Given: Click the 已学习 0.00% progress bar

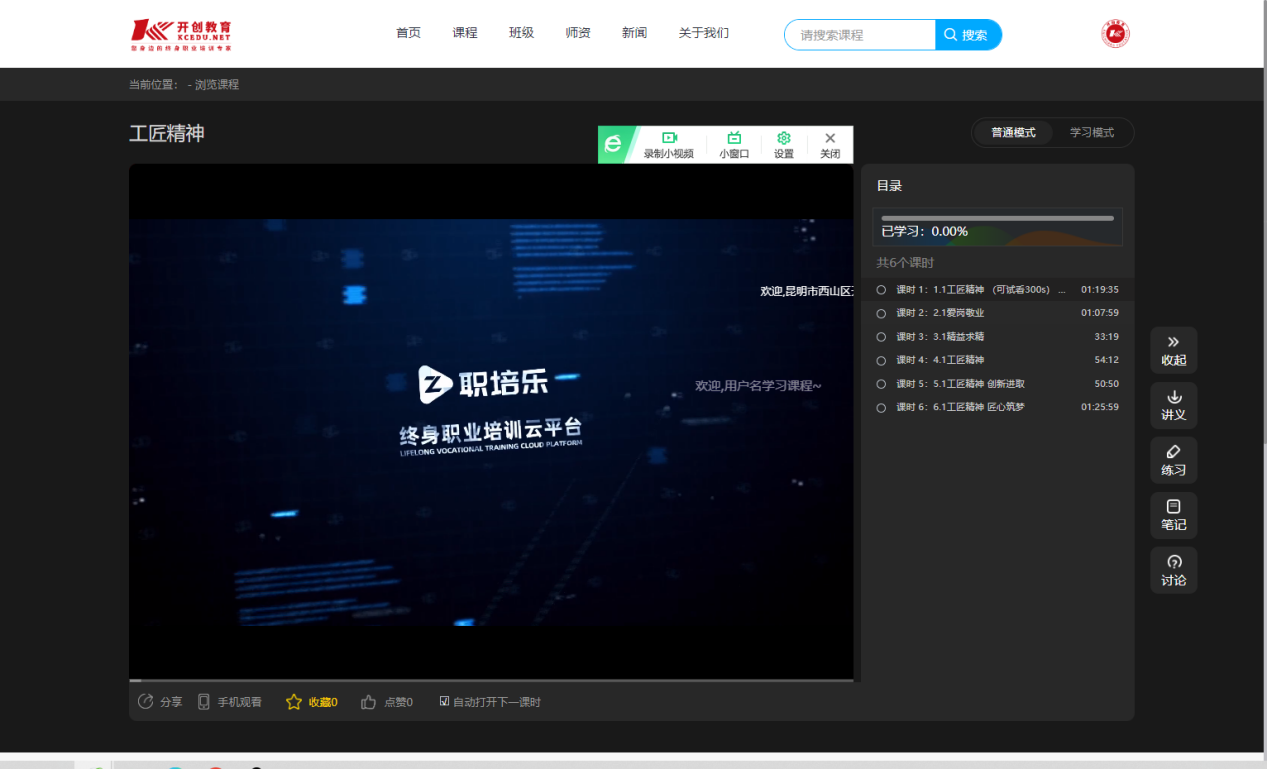Looking at the screenshot, I should point(997,218).
